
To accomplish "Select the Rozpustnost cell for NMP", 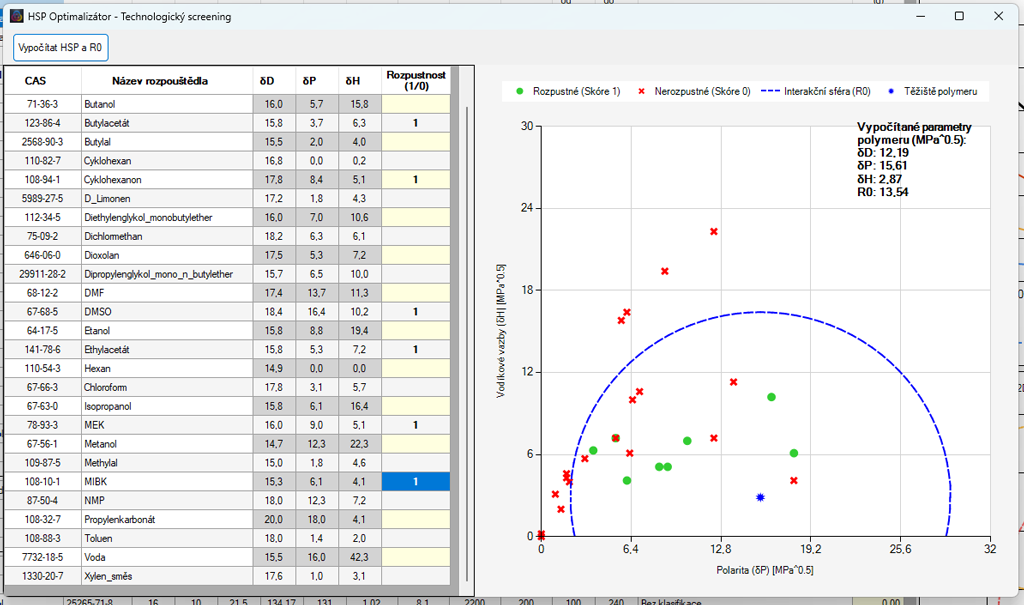I will (416, 501).
